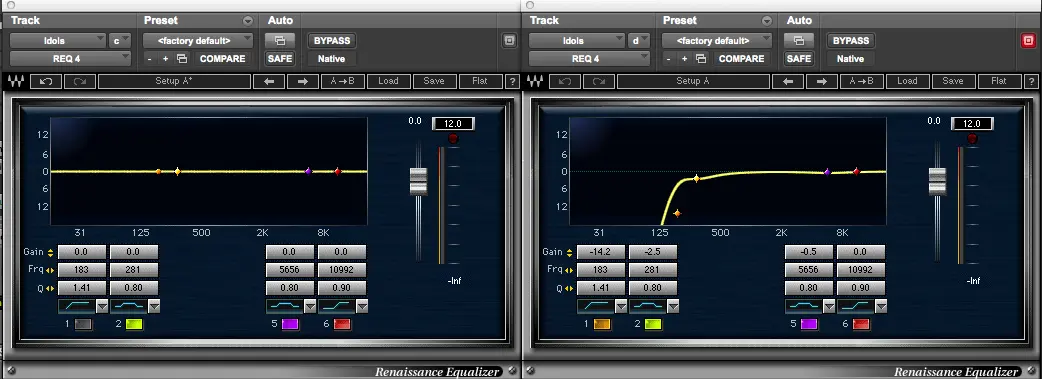Screen dimensions: 1042x379
Task: Open the REQ 4 plugin selector in right window
Action: point(589,59)
